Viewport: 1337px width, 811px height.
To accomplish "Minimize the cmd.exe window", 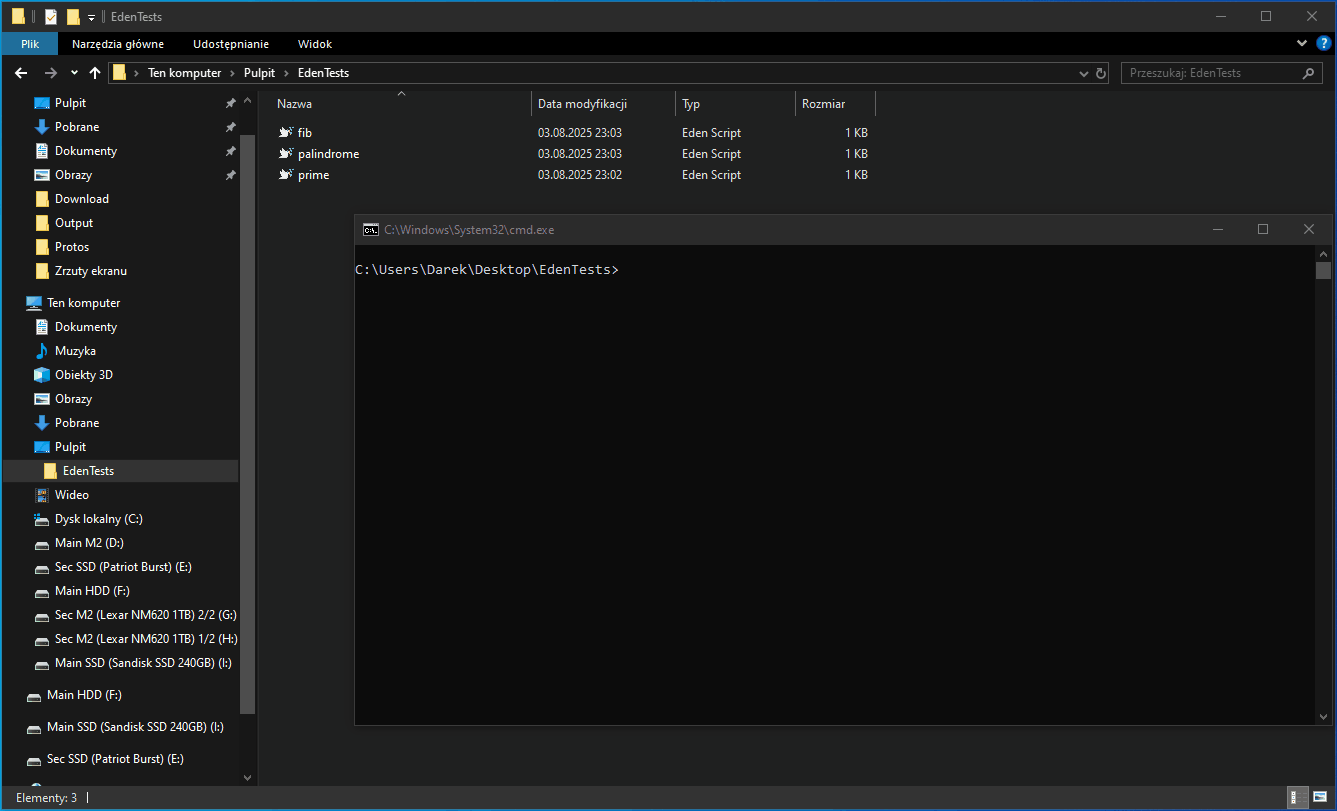I will [x=1217, y=229].
